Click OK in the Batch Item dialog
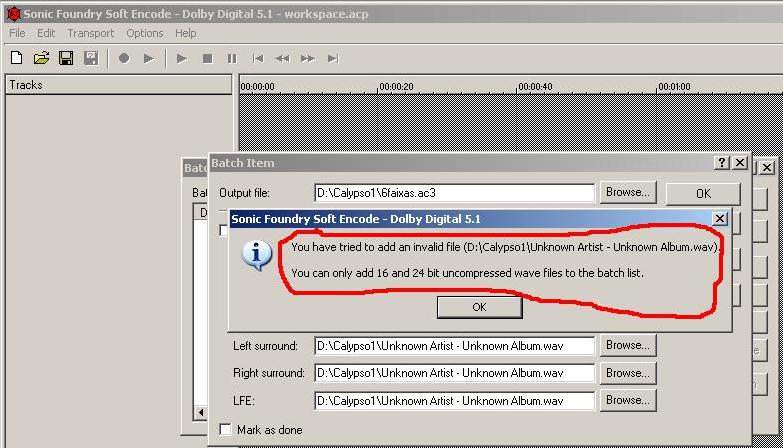The height and width of the screenshot is (448, 783). pyautogui.click(x=703, y=194)
